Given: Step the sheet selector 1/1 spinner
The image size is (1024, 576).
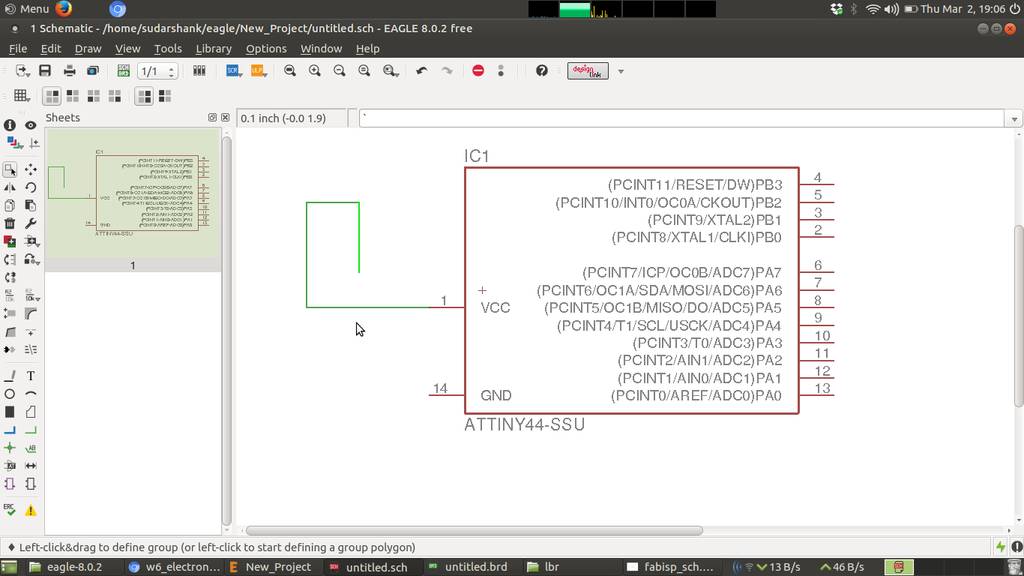Looking at the screenshot, I should tap(171, 71).
